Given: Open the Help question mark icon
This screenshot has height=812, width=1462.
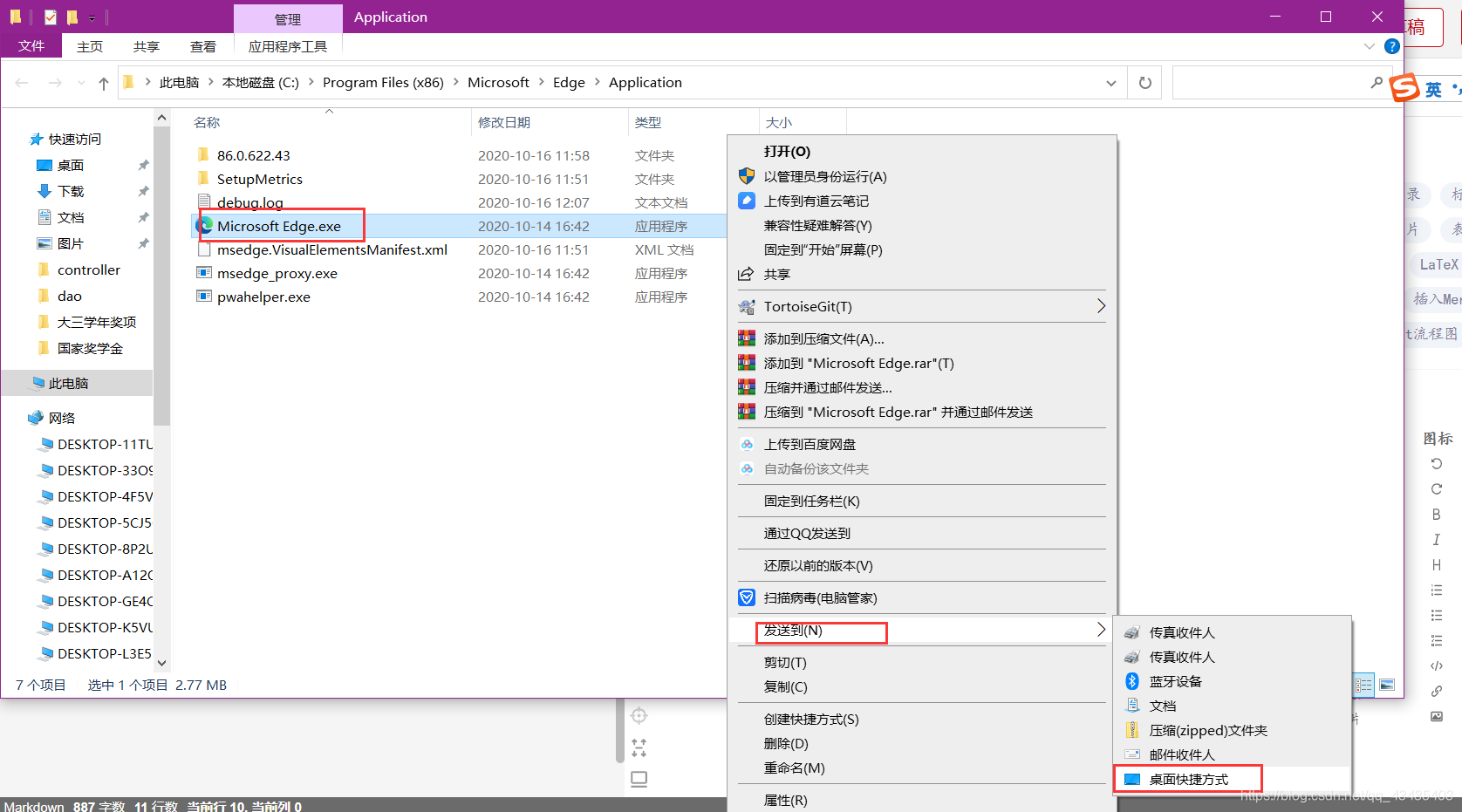Looking at the screenshot, I should [x=1392, y=46].
